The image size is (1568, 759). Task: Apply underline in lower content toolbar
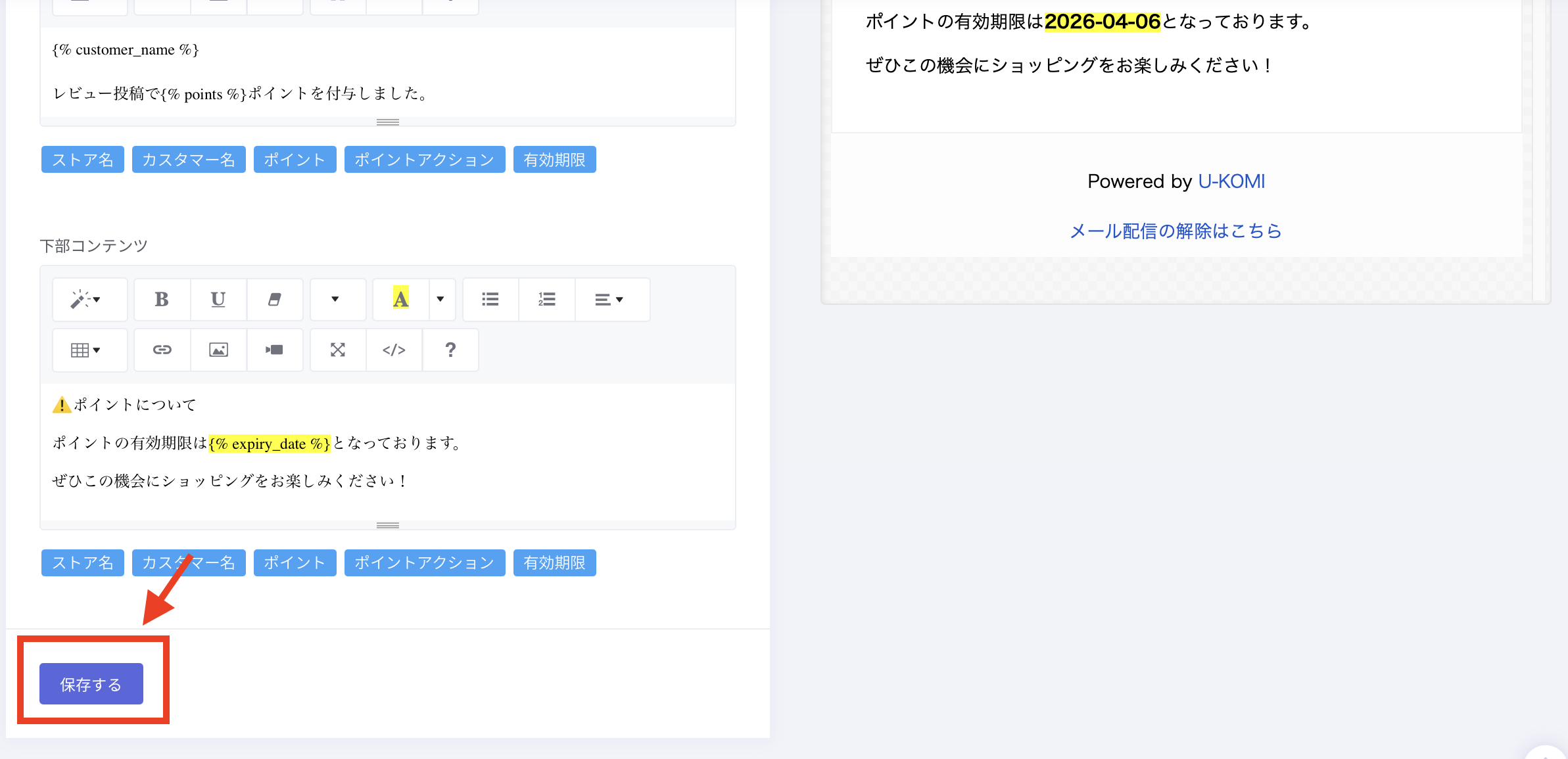pyautogui.click(x=218, y=300)
